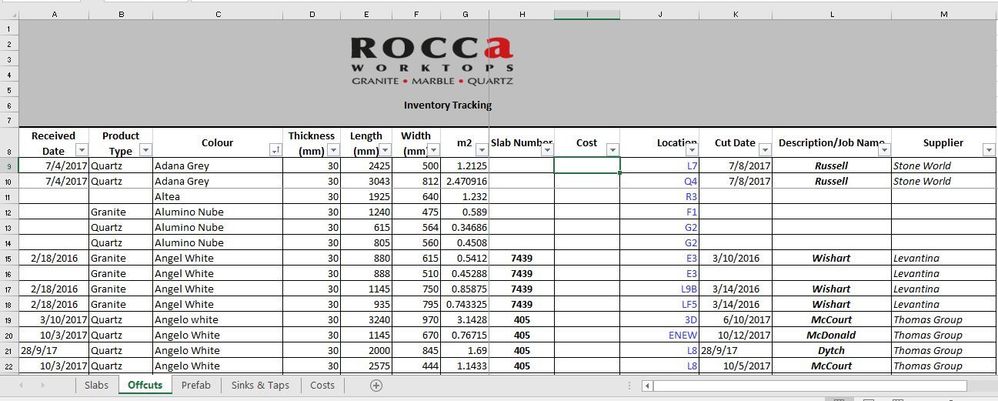Select column M header

click(x=943, y=14)
